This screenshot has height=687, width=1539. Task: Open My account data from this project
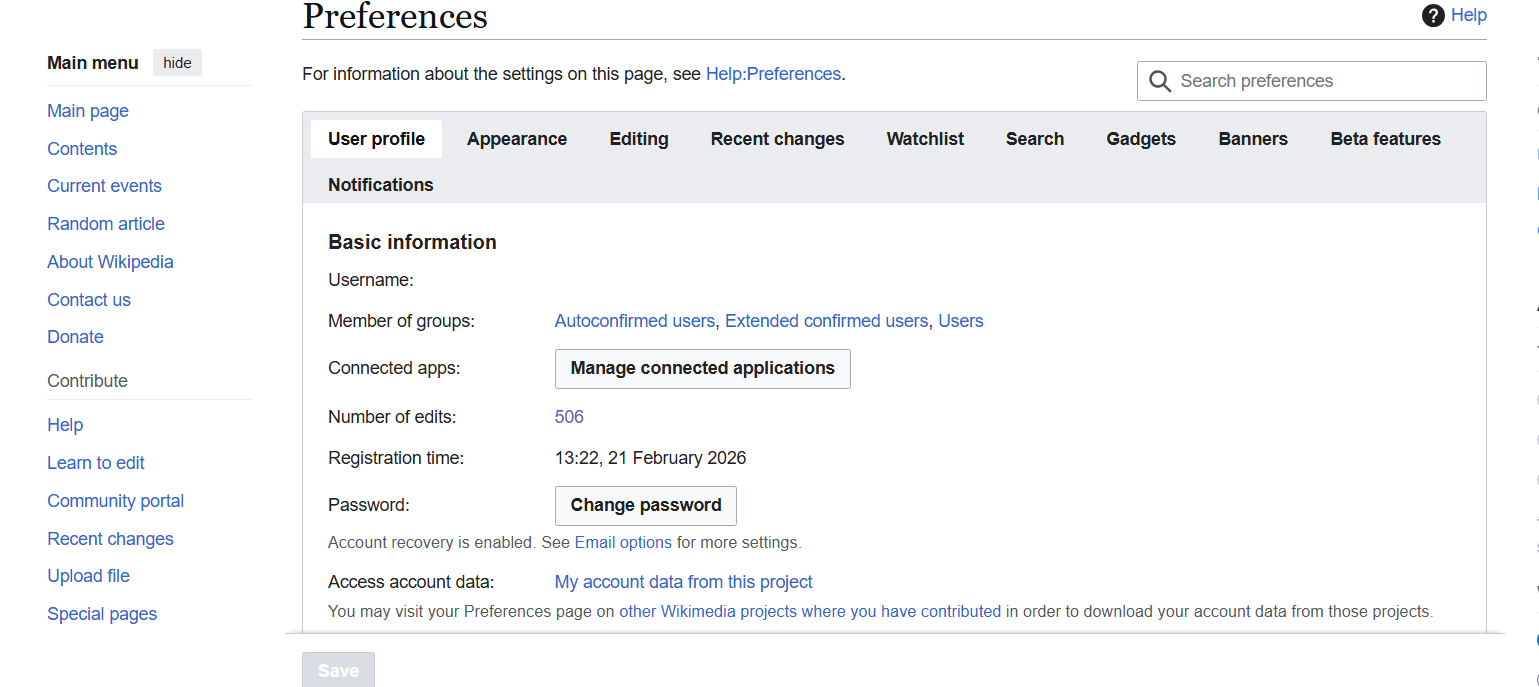683,582
